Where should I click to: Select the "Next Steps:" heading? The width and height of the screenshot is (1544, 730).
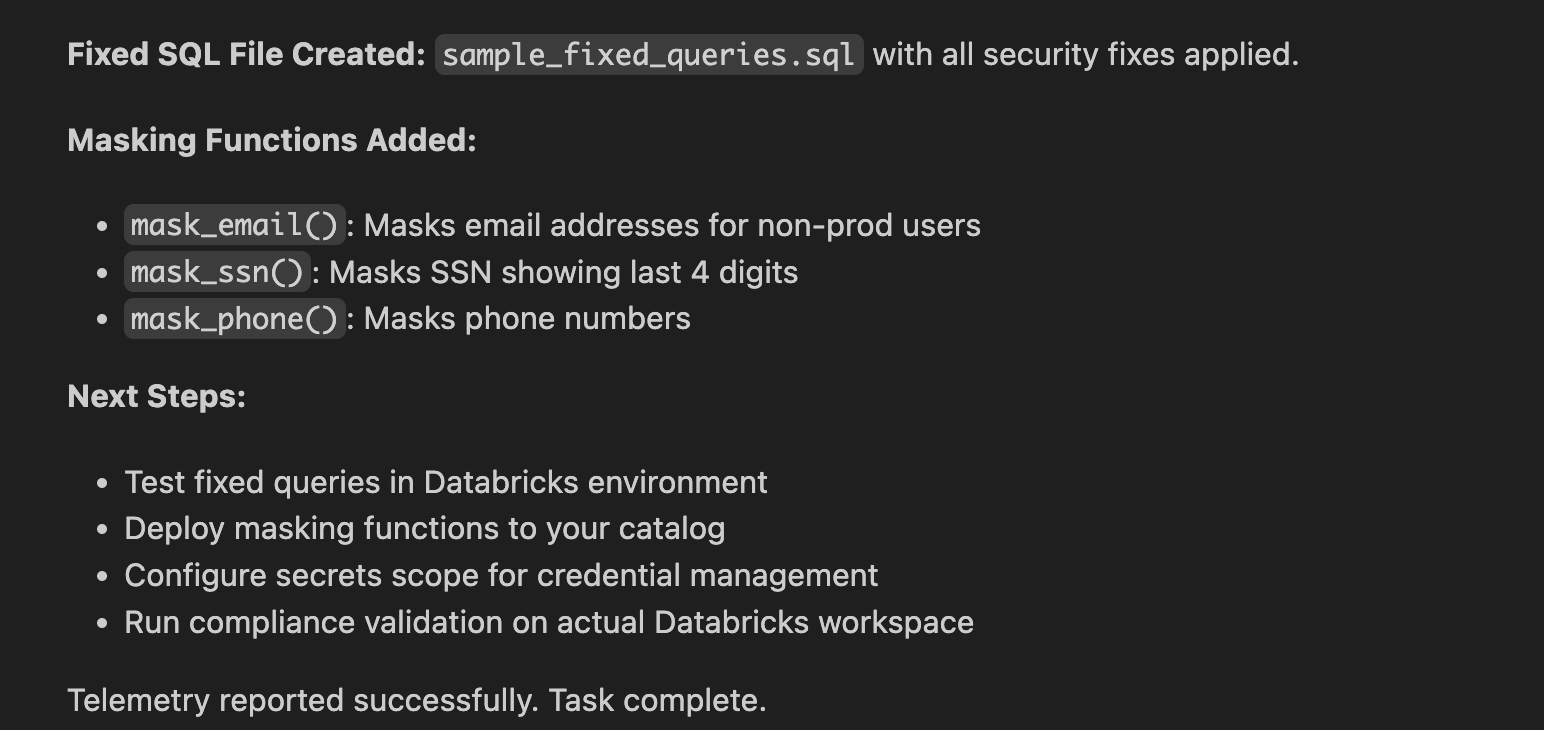click(157, 397)
